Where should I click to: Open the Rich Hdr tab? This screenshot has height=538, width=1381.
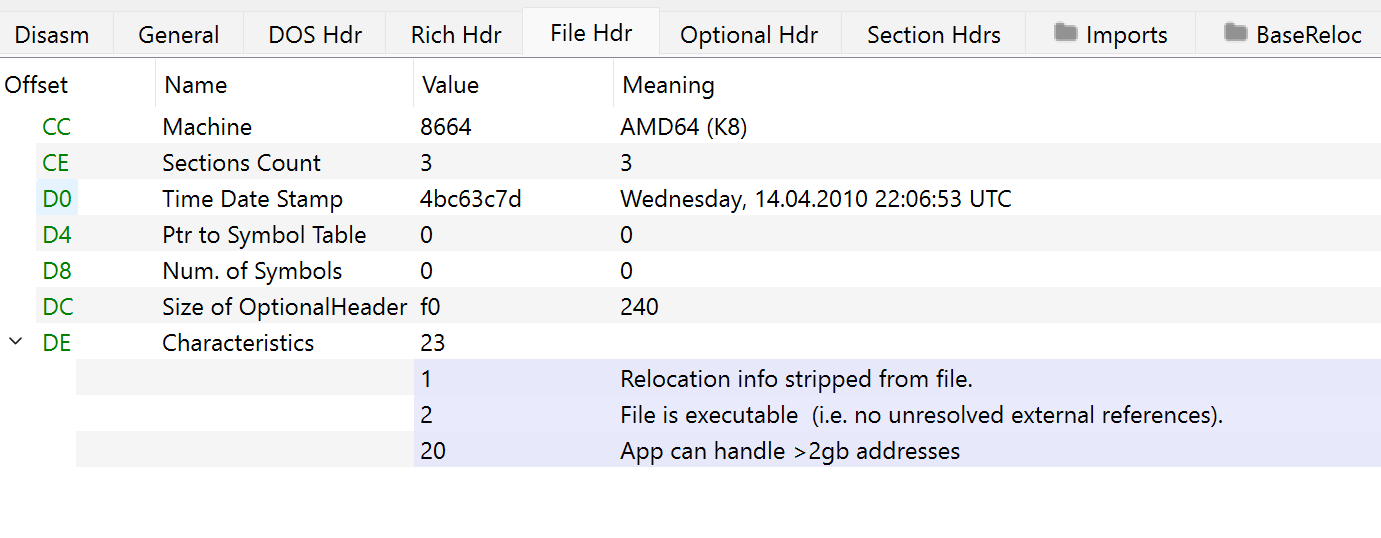(456, 36)
